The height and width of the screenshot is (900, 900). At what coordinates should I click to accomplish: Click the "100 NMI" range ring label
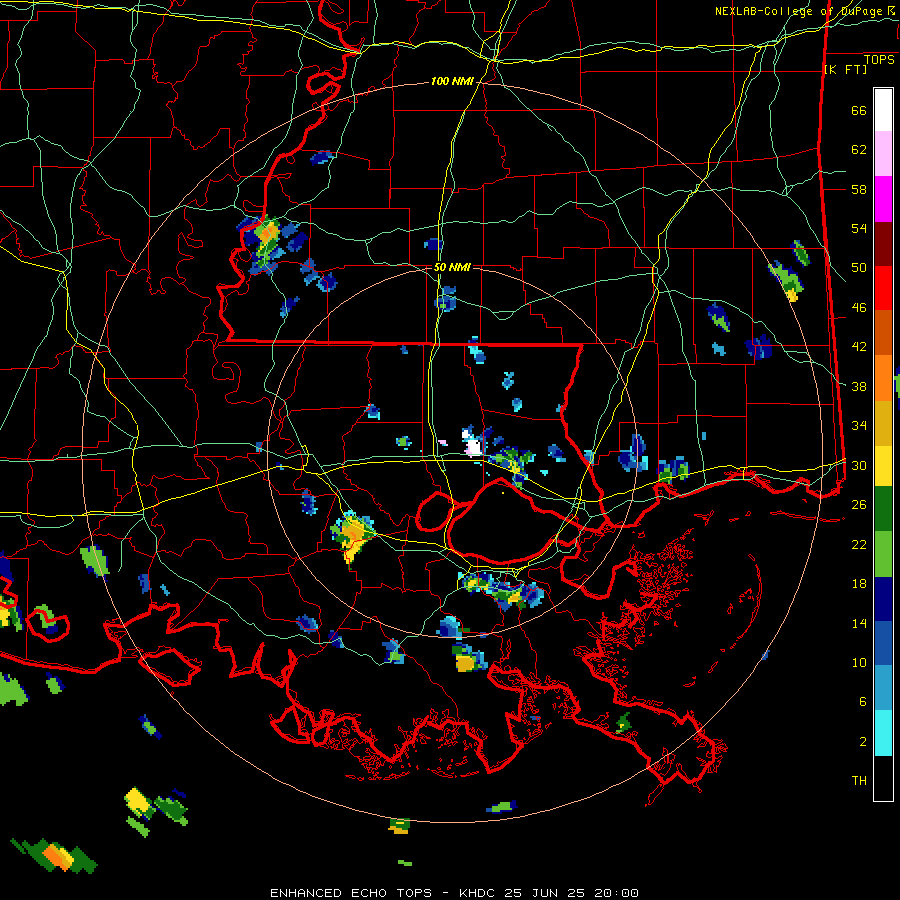point(452,82)
